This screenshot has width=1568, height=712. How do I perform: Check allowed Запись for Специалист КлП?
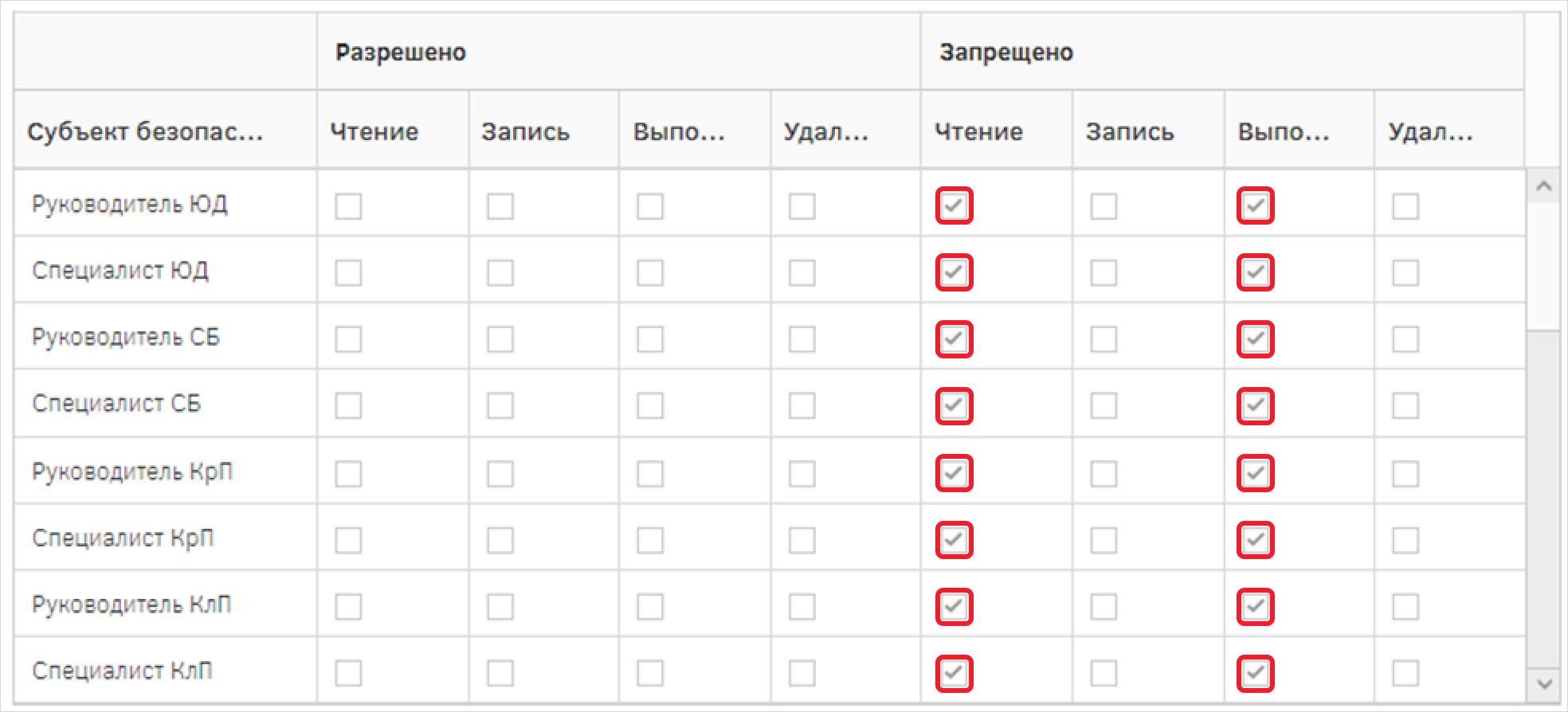pos(500,674)
